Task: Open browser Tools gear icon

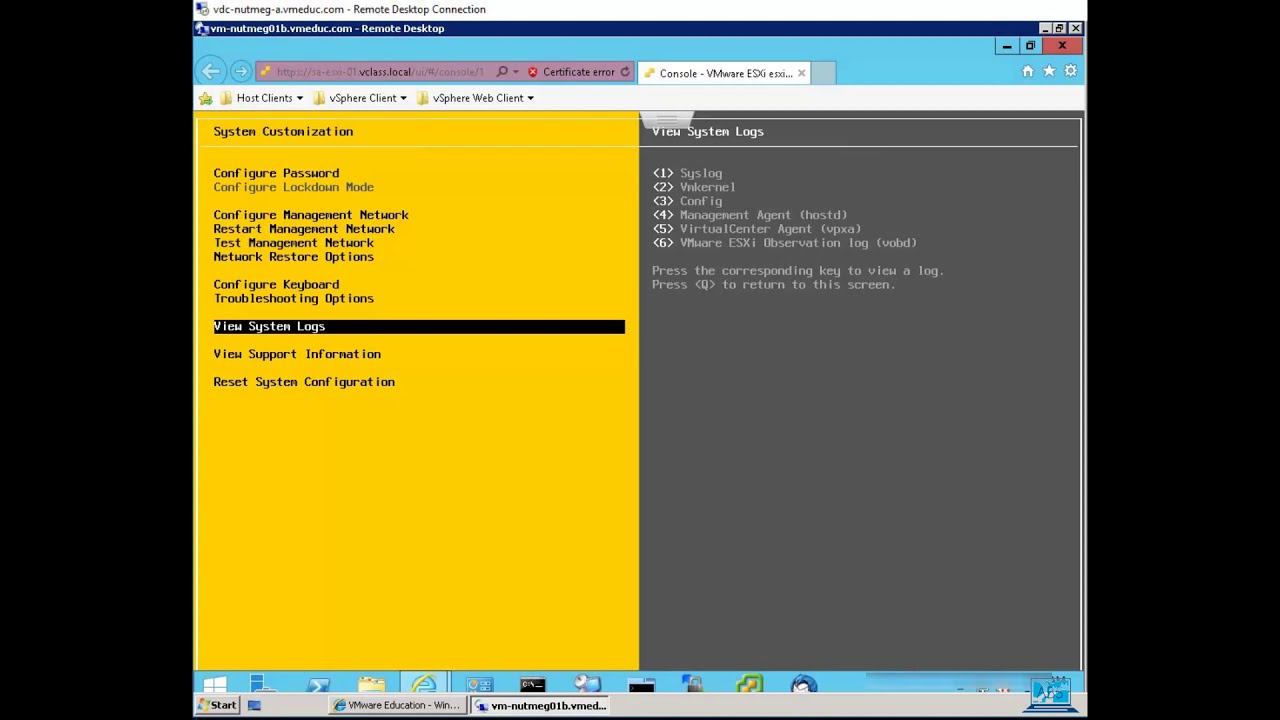Action: click(1070, 71)
